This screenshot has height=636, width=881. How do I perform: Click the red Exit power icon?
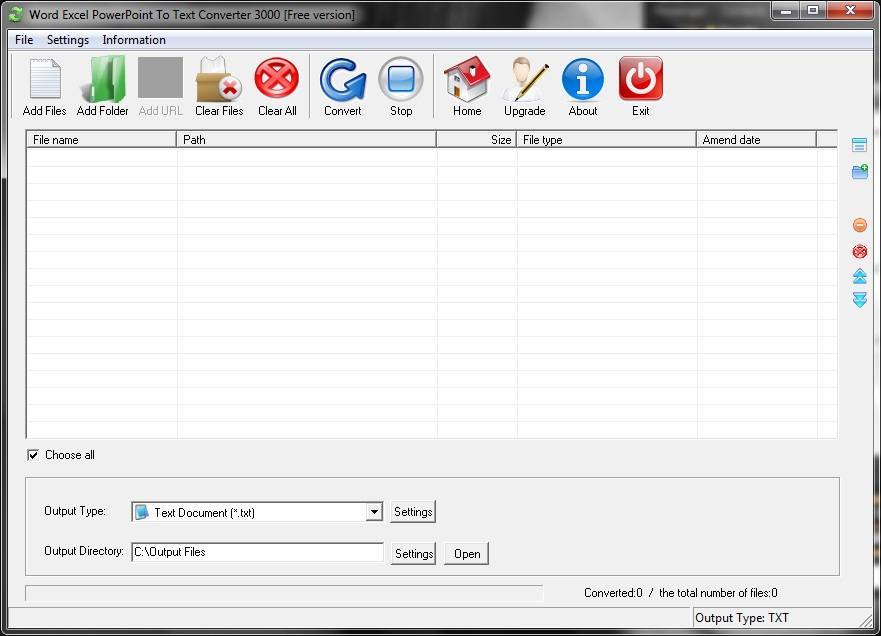(x=640, y=80)
